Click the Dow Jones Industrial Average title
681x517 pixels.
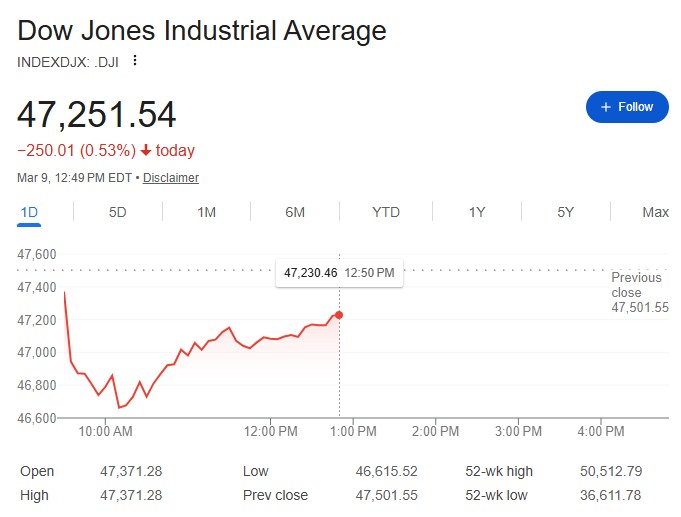[x=202, y=30]
